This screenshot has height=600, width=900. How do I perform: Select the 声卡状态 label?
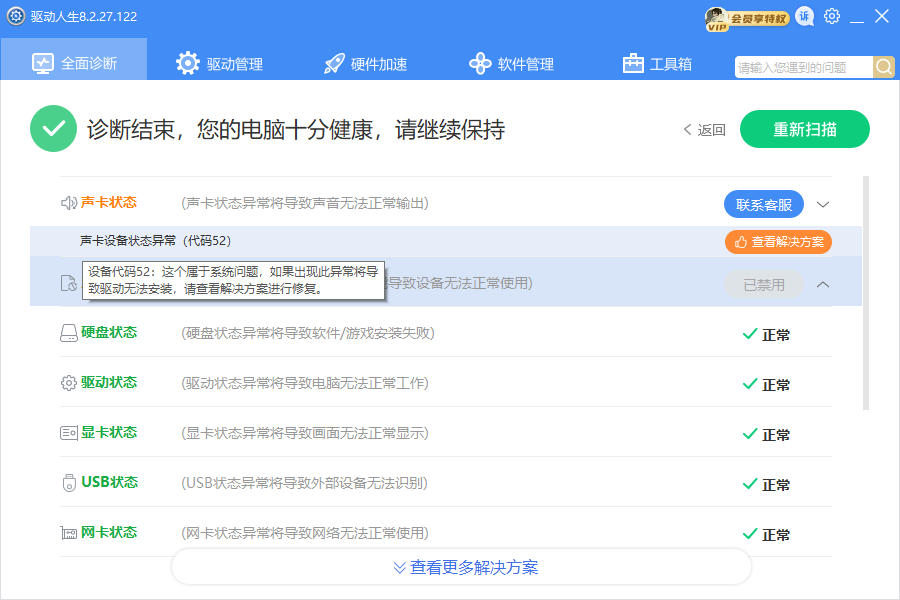[108, 202]
